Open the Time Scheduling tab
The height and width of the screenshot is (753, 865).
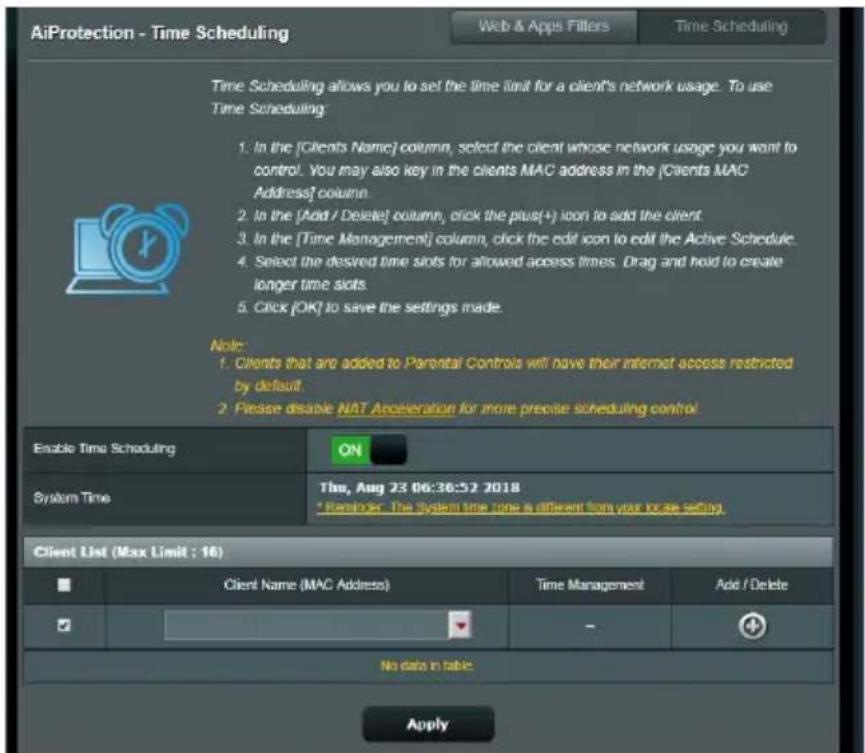(731, 26)
